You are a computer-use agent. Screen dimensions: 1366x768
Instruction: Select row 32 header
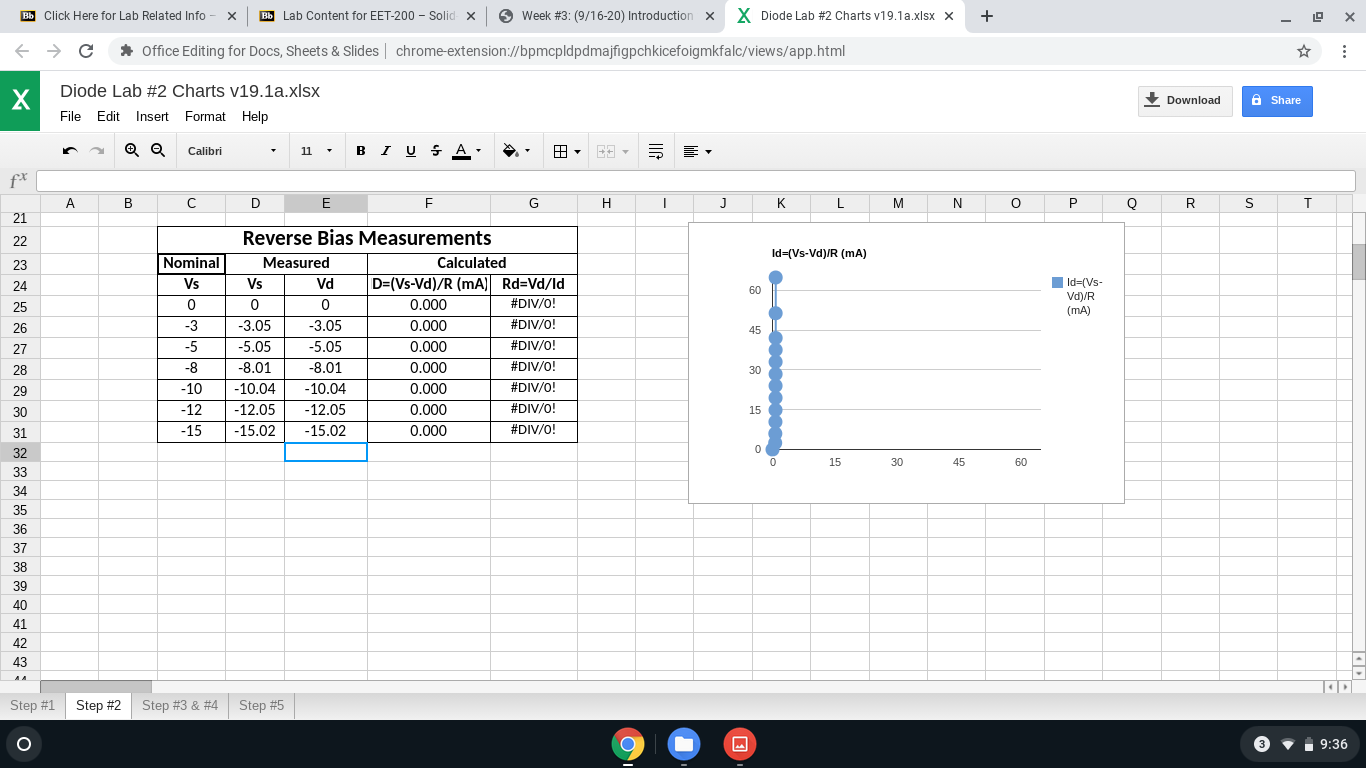click(x=20, y=452)
